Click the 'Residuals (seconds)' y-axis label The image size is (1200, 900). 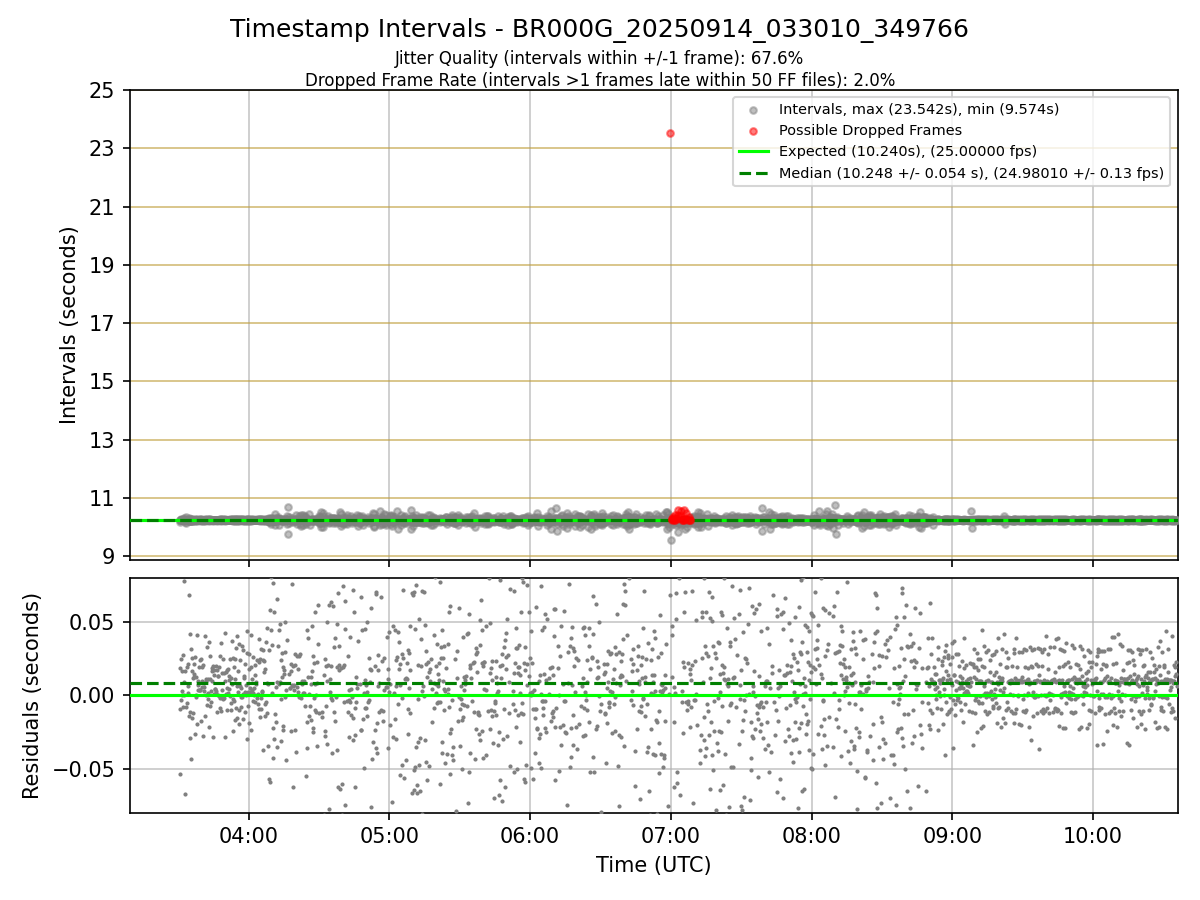[x=32, y=696]
